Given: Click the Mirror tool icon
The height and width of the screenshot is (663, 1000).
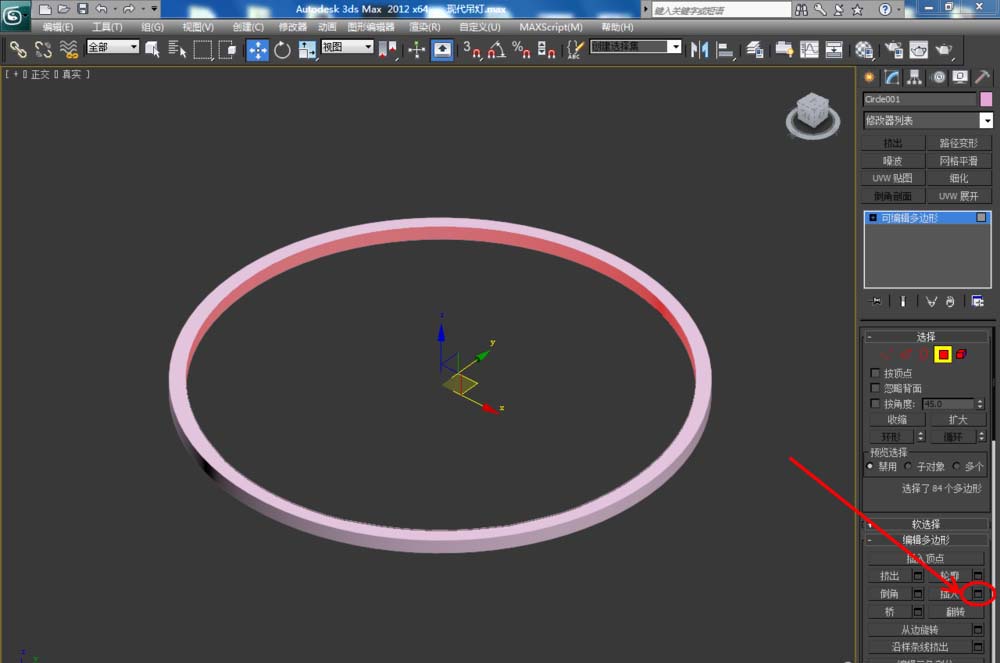Looking at the screenshot, I should click(699, 50).
